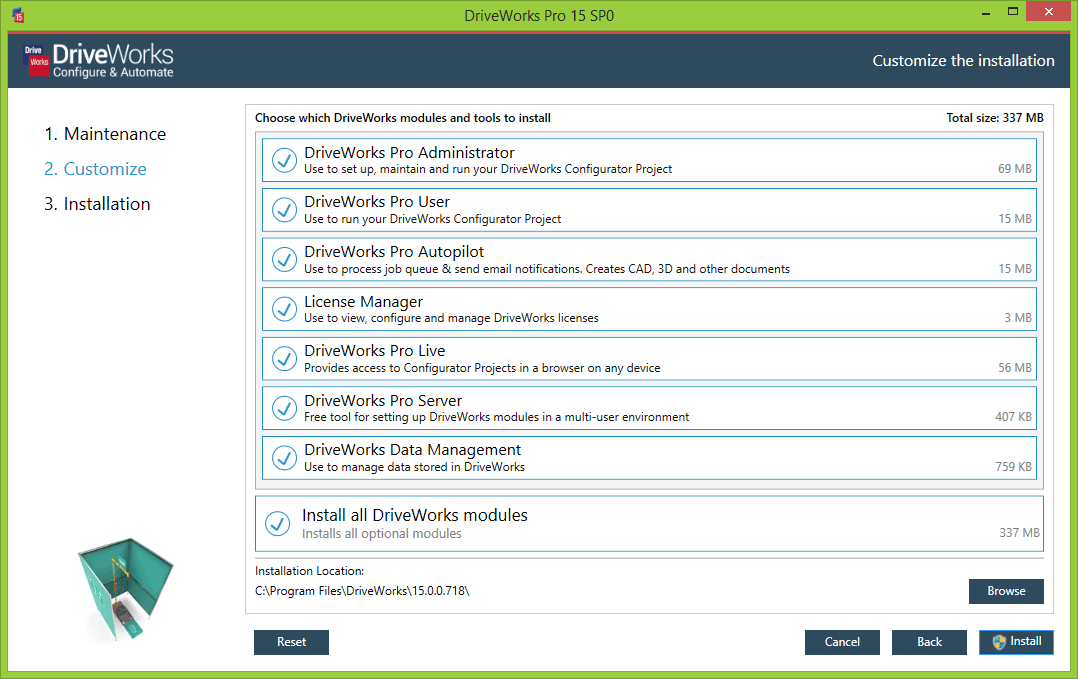The height and width of the screenshot is (679, 1078).
Task: Click the 3 MB size of License Manager
Action: pos(1018,318)
